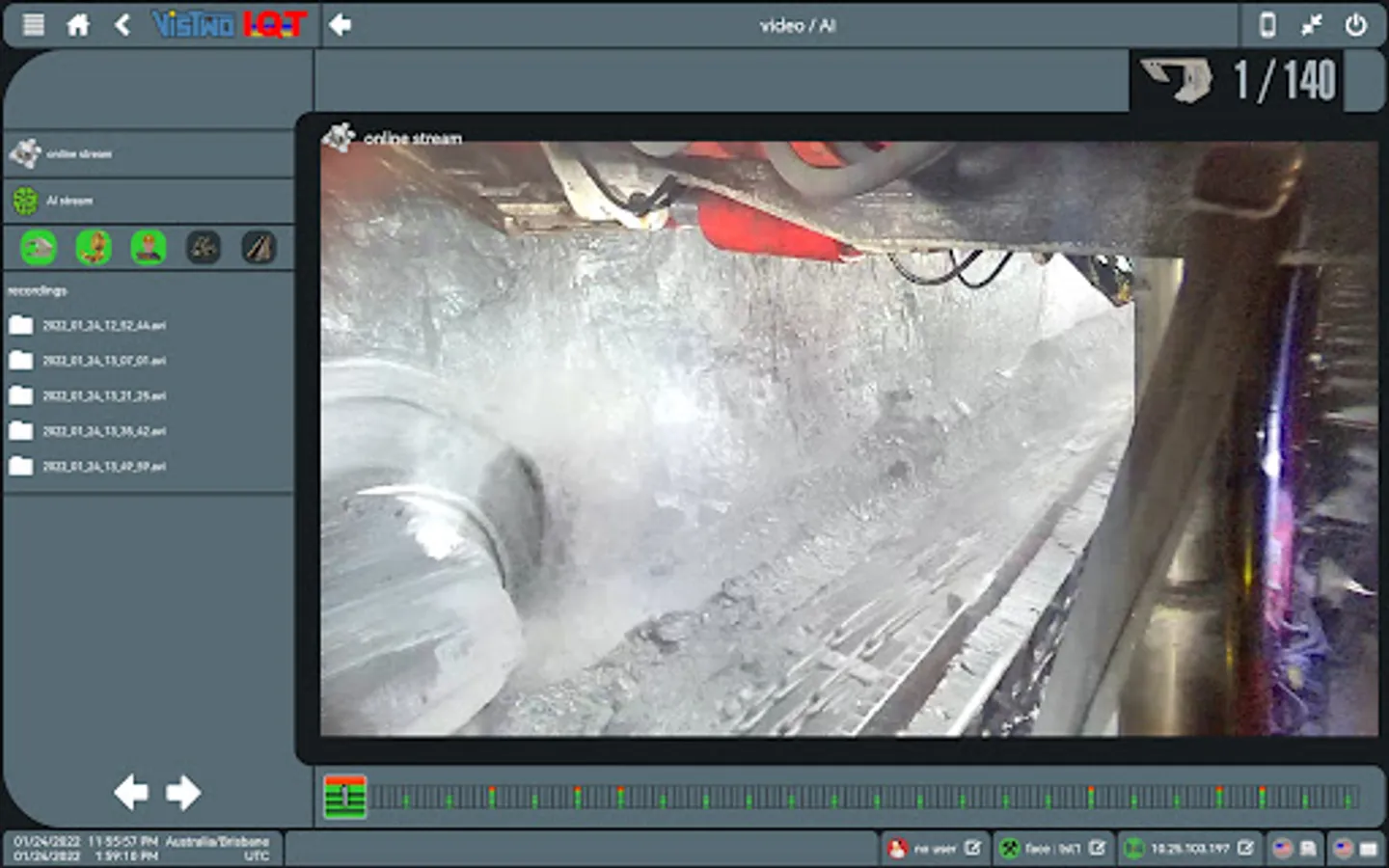This screenshot has width=1389, height=868.
Task: Click the date and timezone display
Action: [x=143, y=849]
